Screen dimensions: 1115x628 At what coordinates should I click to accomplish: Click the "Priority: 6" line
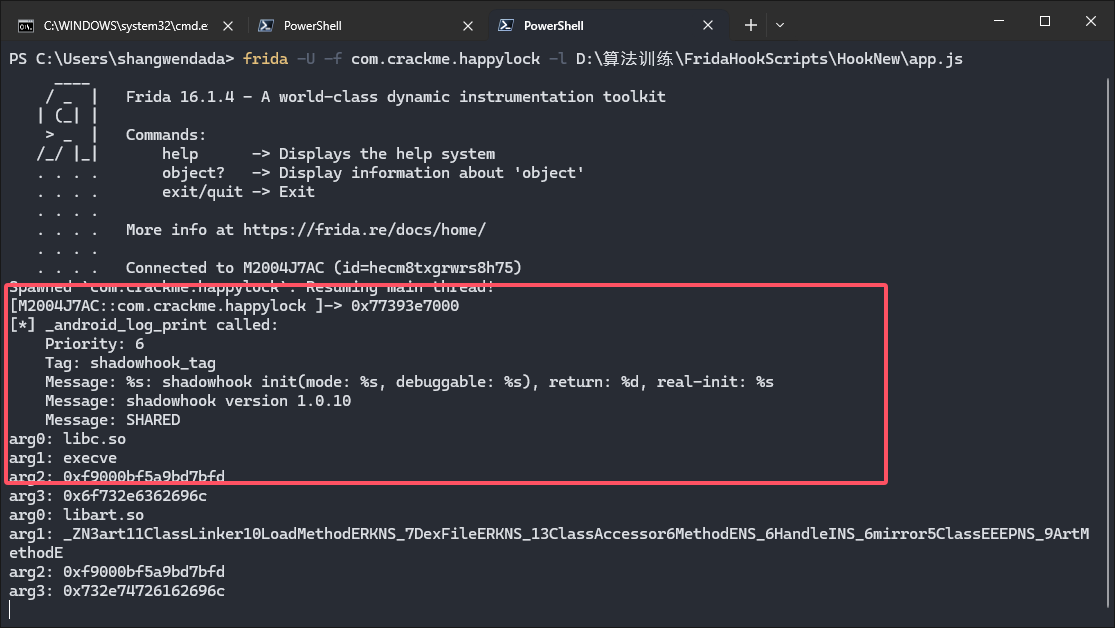(x=95, y=344)
